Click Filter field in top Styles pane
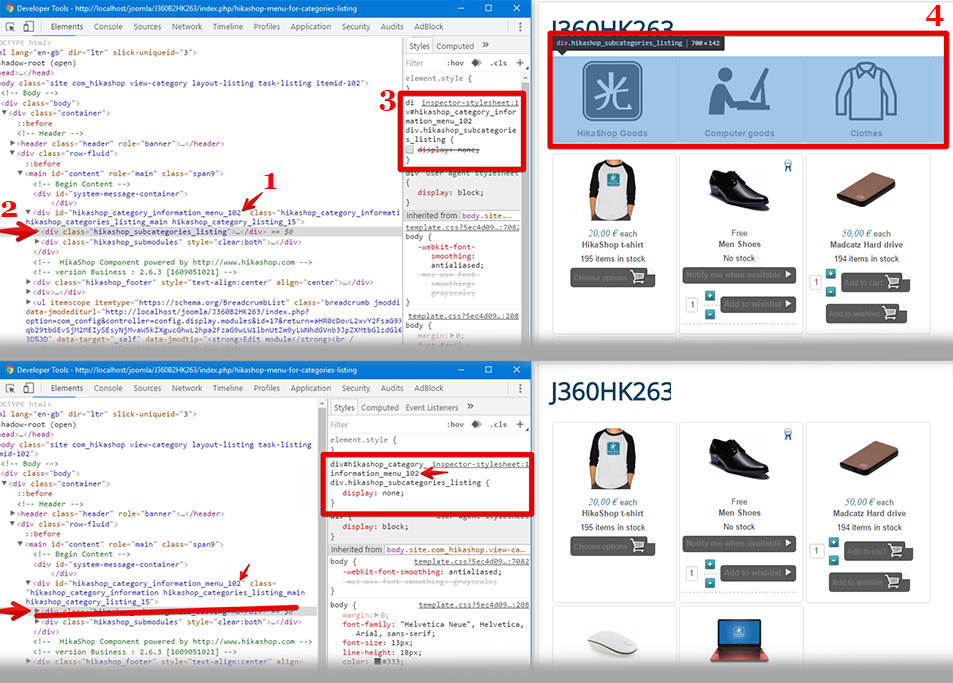Image resolution: width=953 pixels, height=683 pixels. pyautogui.click(x=422, y=63)
